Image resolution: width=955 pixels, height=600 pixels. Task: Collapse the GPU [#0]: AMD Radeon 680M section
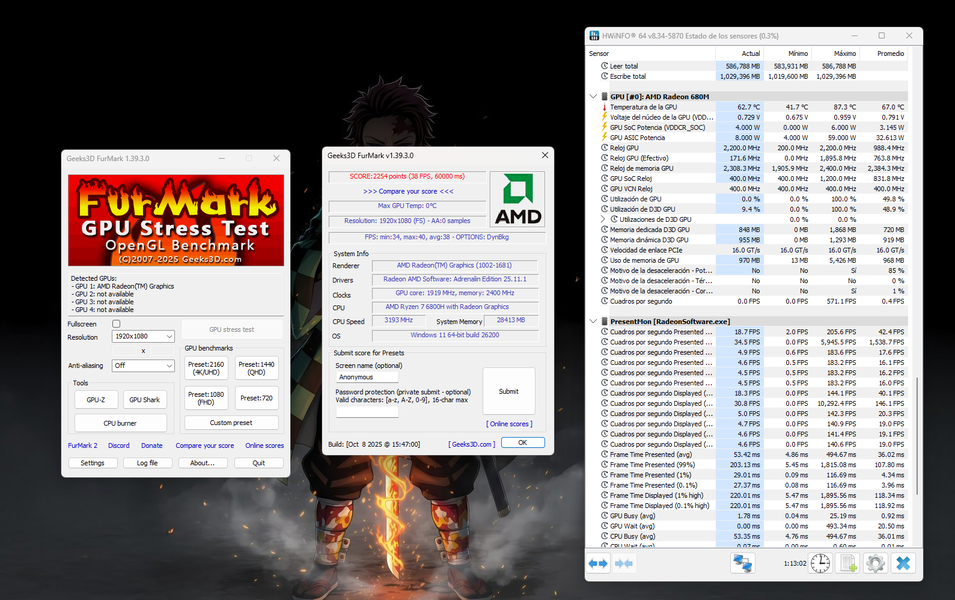(x=594, y=96)
